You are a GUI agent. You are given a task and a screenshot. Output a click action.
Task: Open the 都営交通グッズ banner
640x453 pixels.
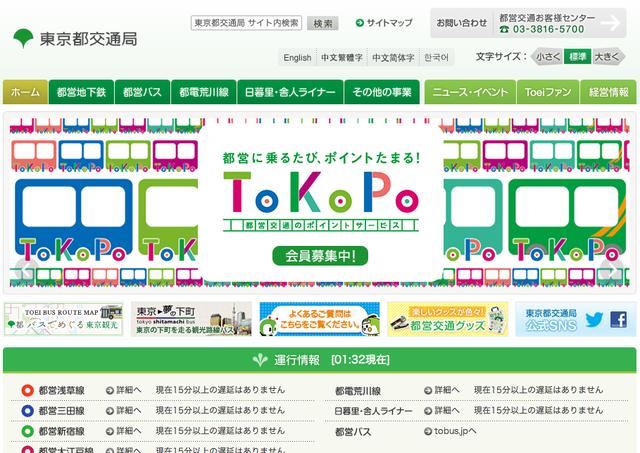(x=448, y=320)
